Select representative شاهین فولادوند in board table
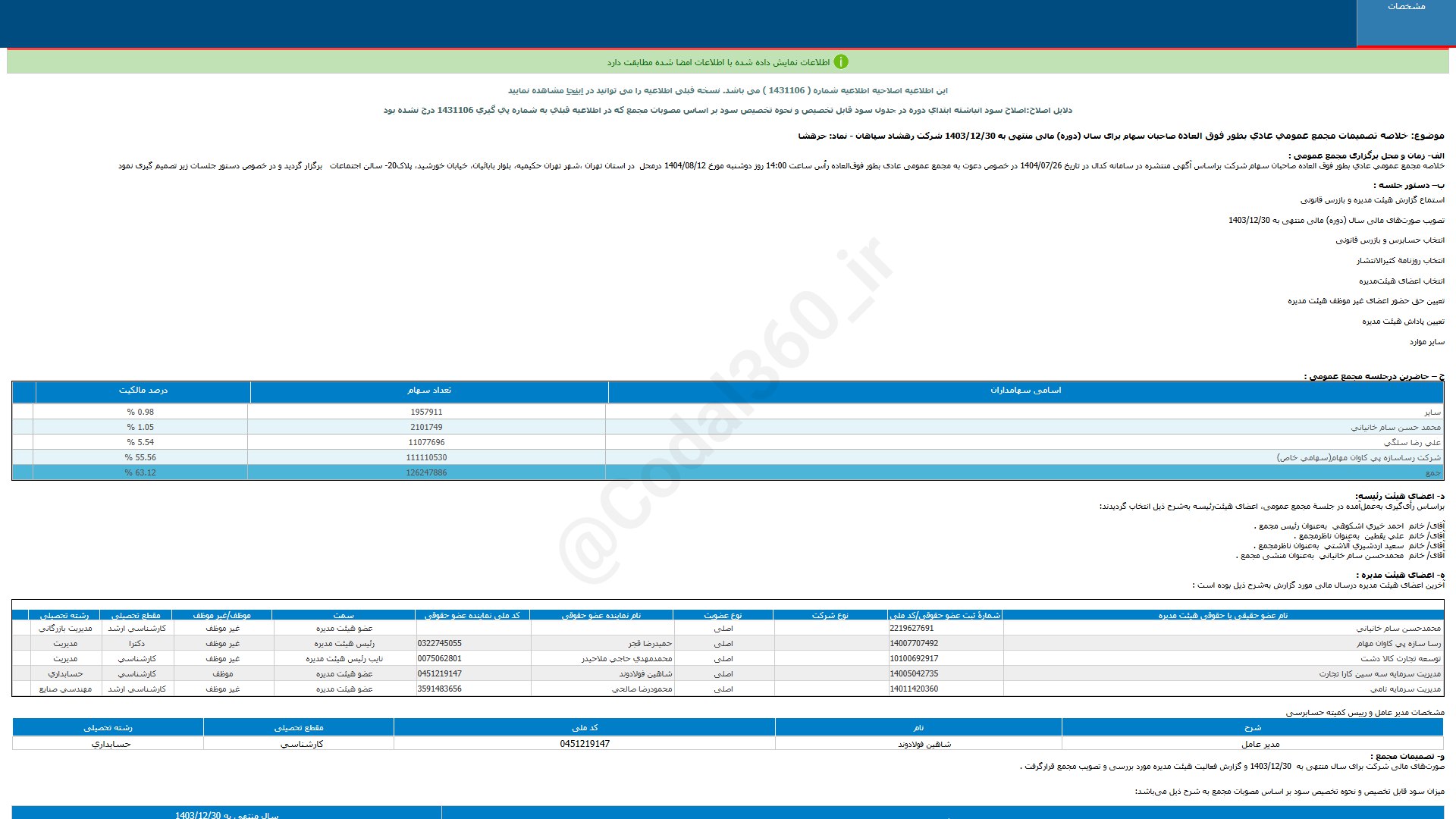The width and height of the screenshot is (1456, 819). pos(645,674)
